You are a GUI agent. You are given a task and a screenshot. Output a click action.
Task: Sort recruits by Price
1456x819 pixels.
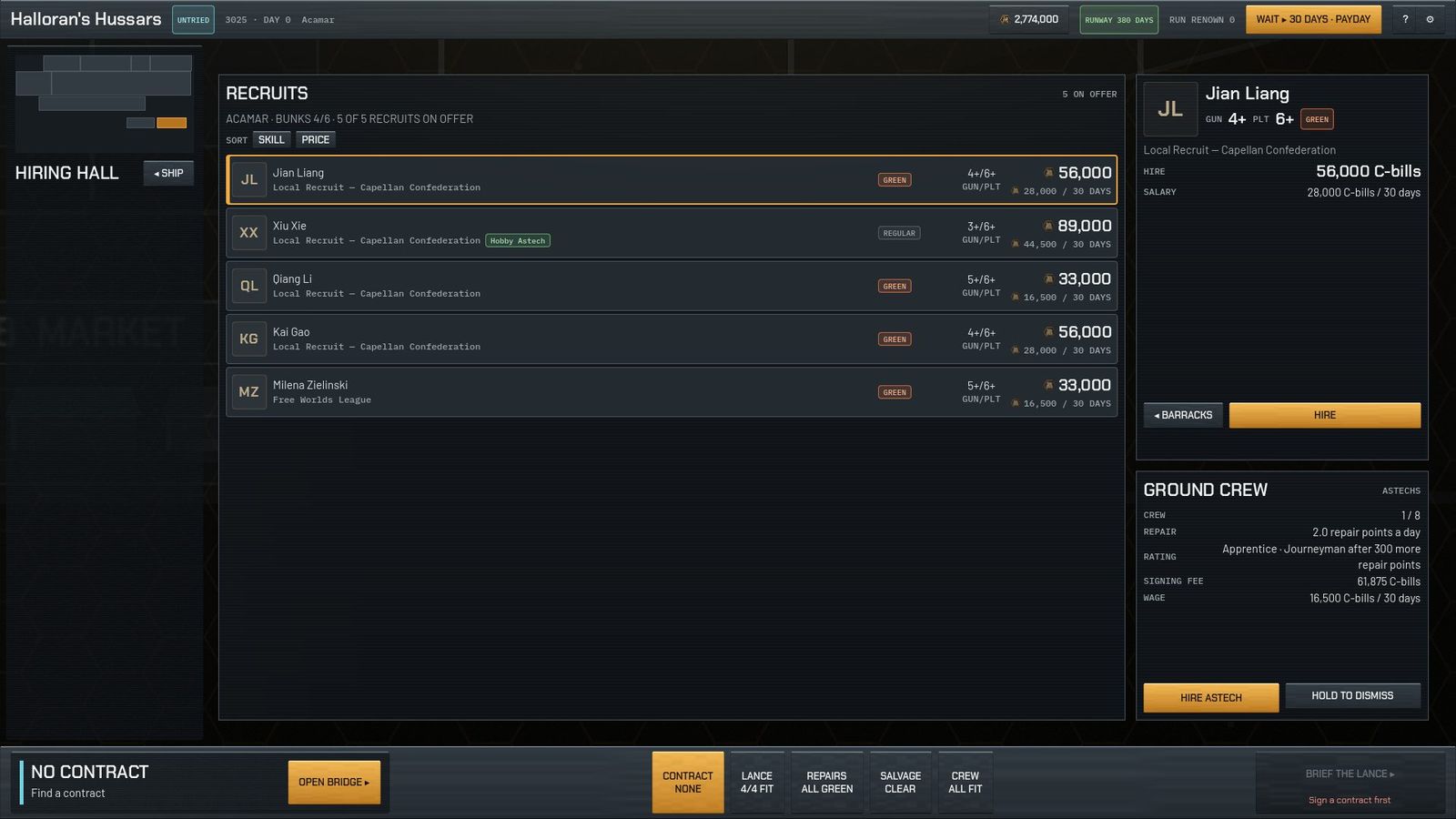[x=316, y=139]
